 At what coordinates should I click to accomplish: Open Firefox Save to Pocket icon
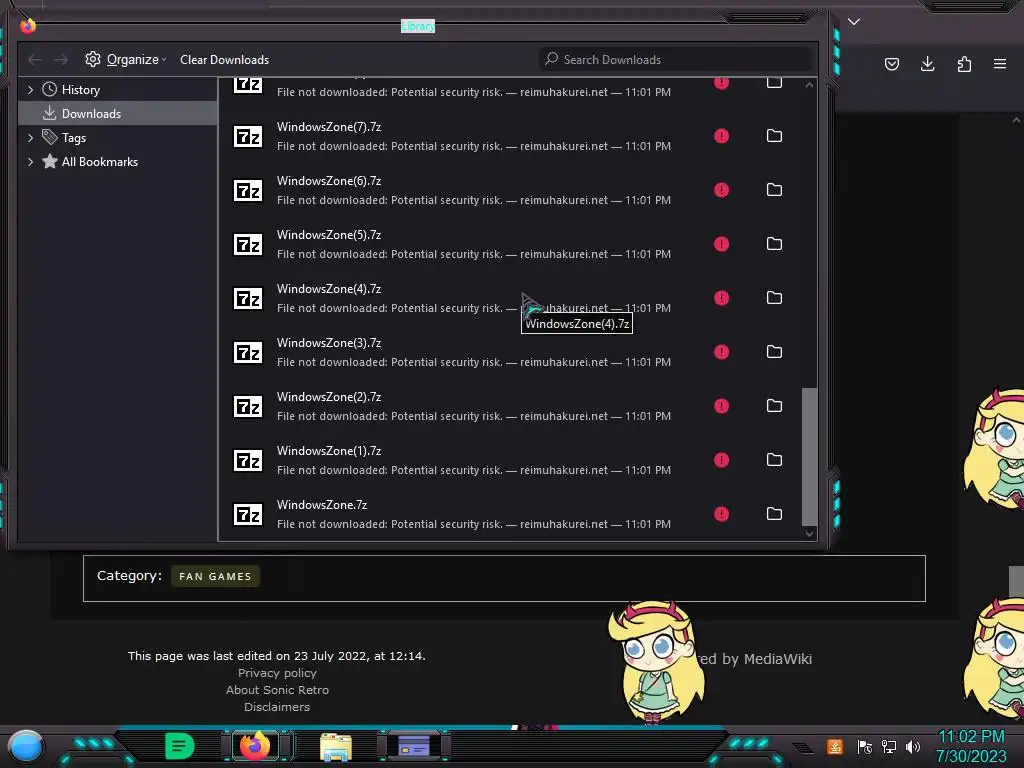tap(891, 64)
